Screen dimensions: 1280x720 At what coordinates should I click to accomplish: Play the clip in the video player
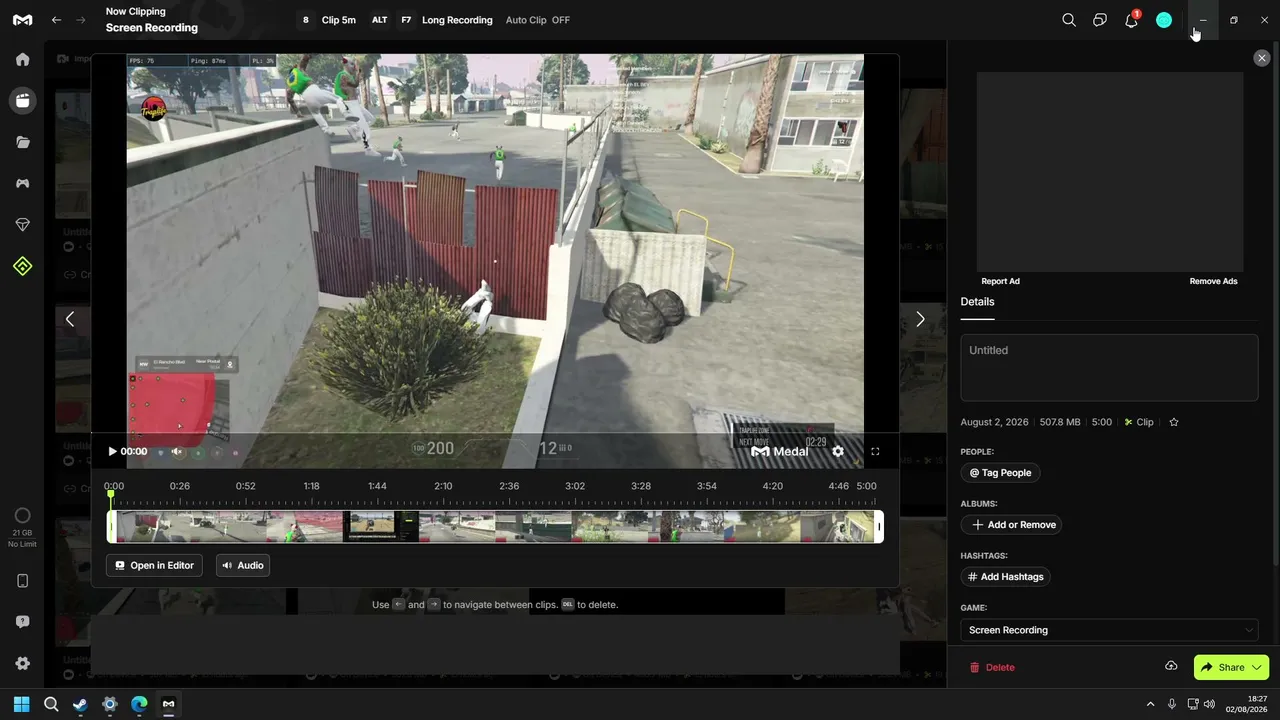[112, 451]
